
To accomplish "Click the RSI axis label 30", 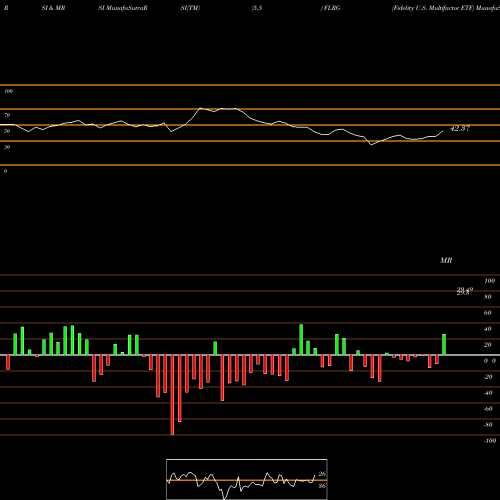I will pos(7,147).
